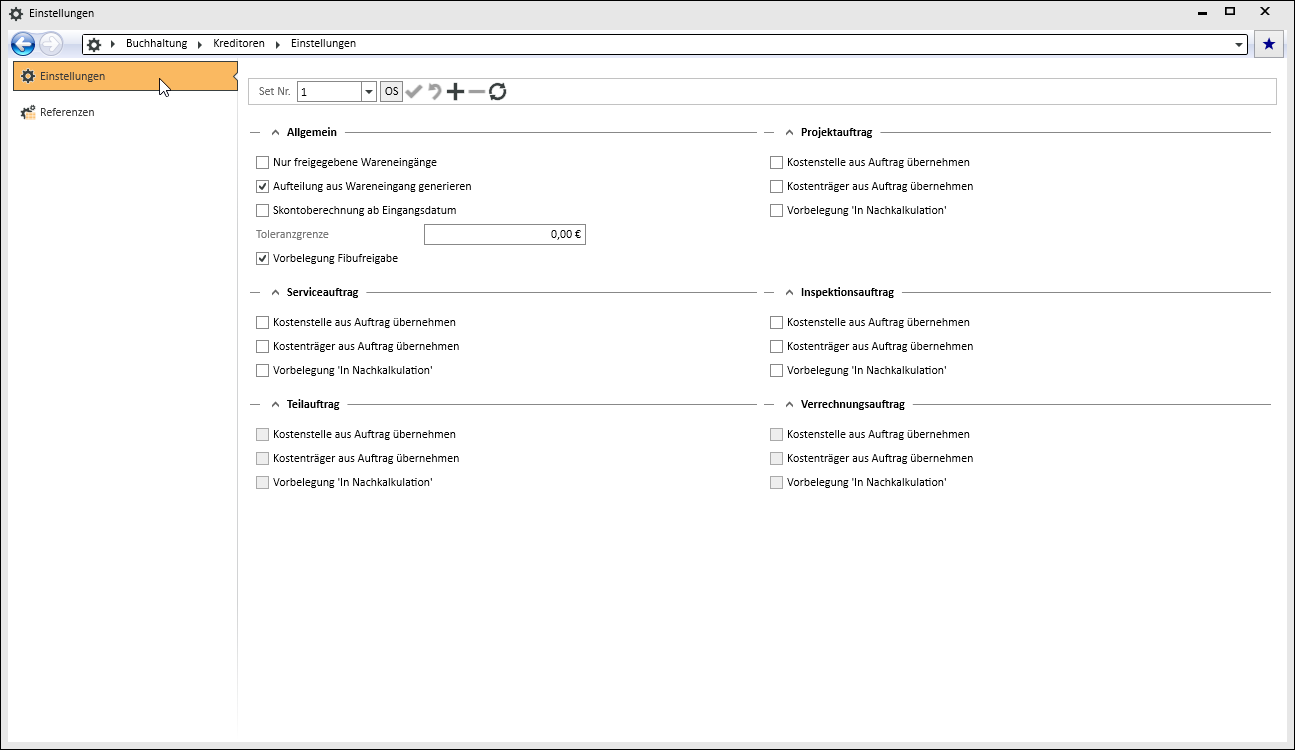Click Verrechnungsauftrag Kostenstelle aus Auftrag übernehmen checkbox
The height and width of the screenshot is (750, 1295).
[x=777, y=434]
